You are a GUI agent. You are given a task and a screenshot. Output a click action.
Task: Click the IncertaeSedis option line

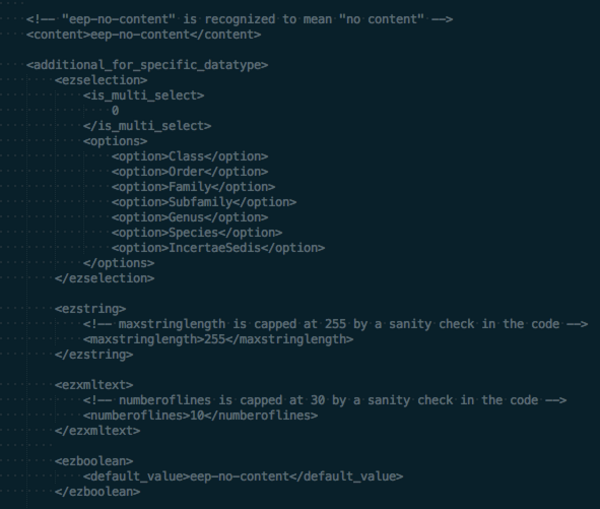[218, 248]
